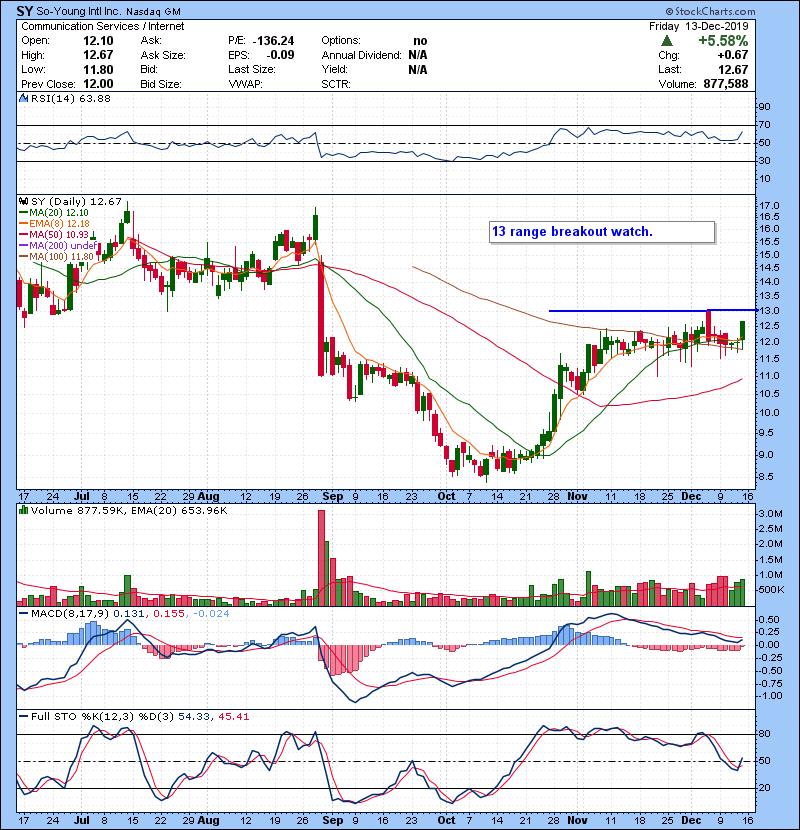800x830 pixels.
Task: Click the candlestick icon next to SY (Daily)
Action: coord(23,202)
